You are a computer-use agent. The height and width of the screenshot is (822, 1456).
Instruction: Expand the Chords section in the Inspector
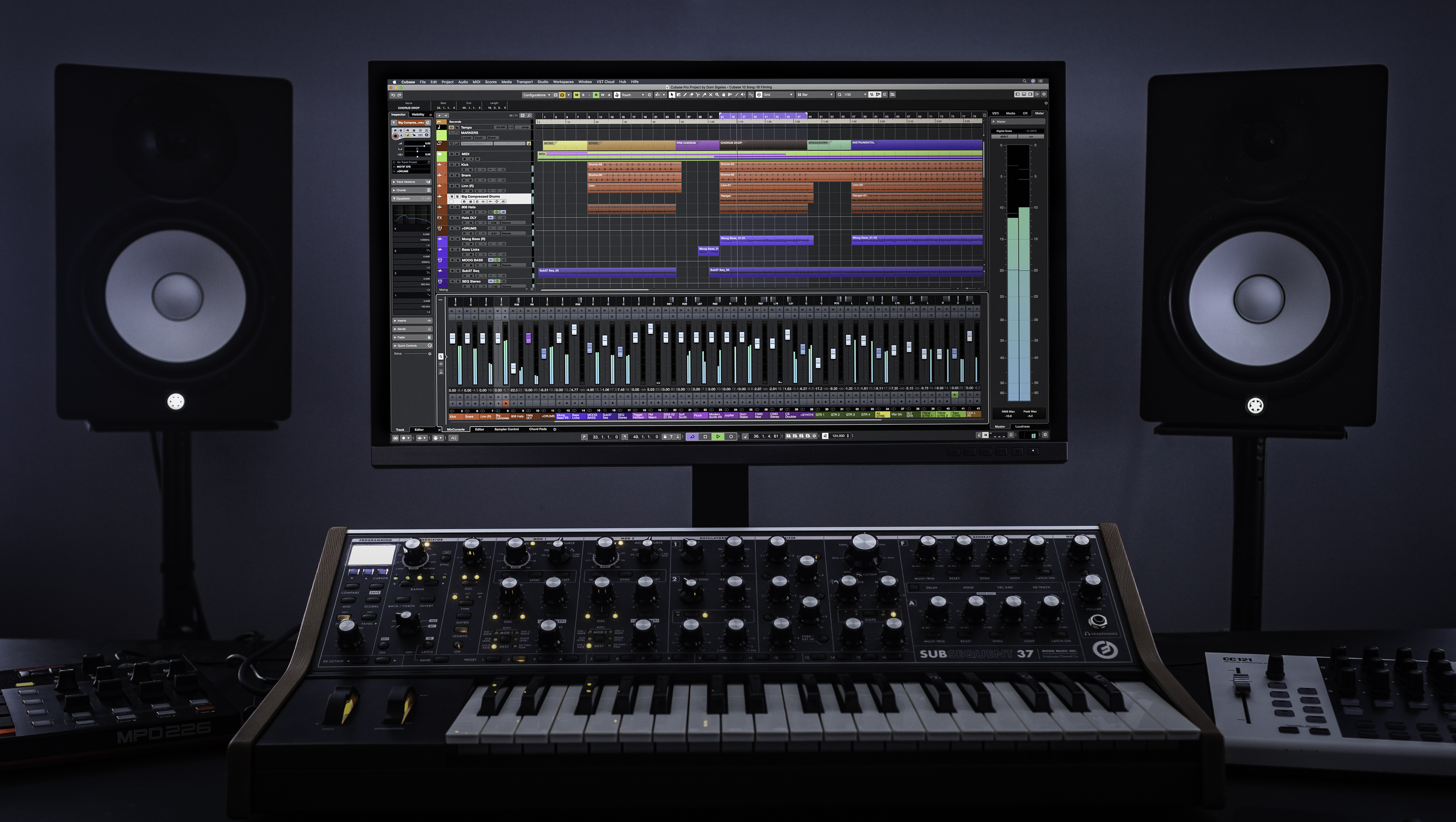(401, 191)
